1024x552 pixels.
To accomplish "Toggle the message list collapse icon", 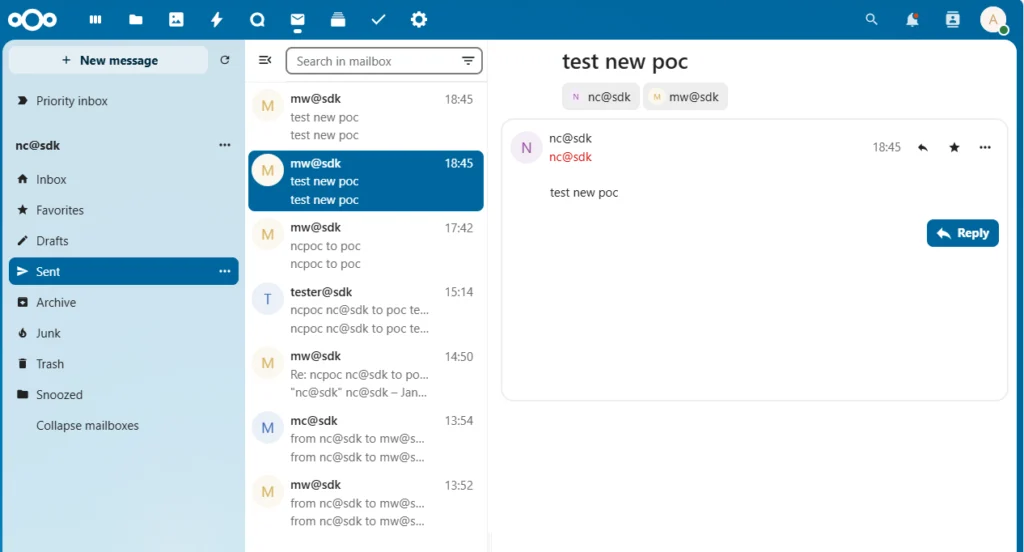I will (265, 60).
